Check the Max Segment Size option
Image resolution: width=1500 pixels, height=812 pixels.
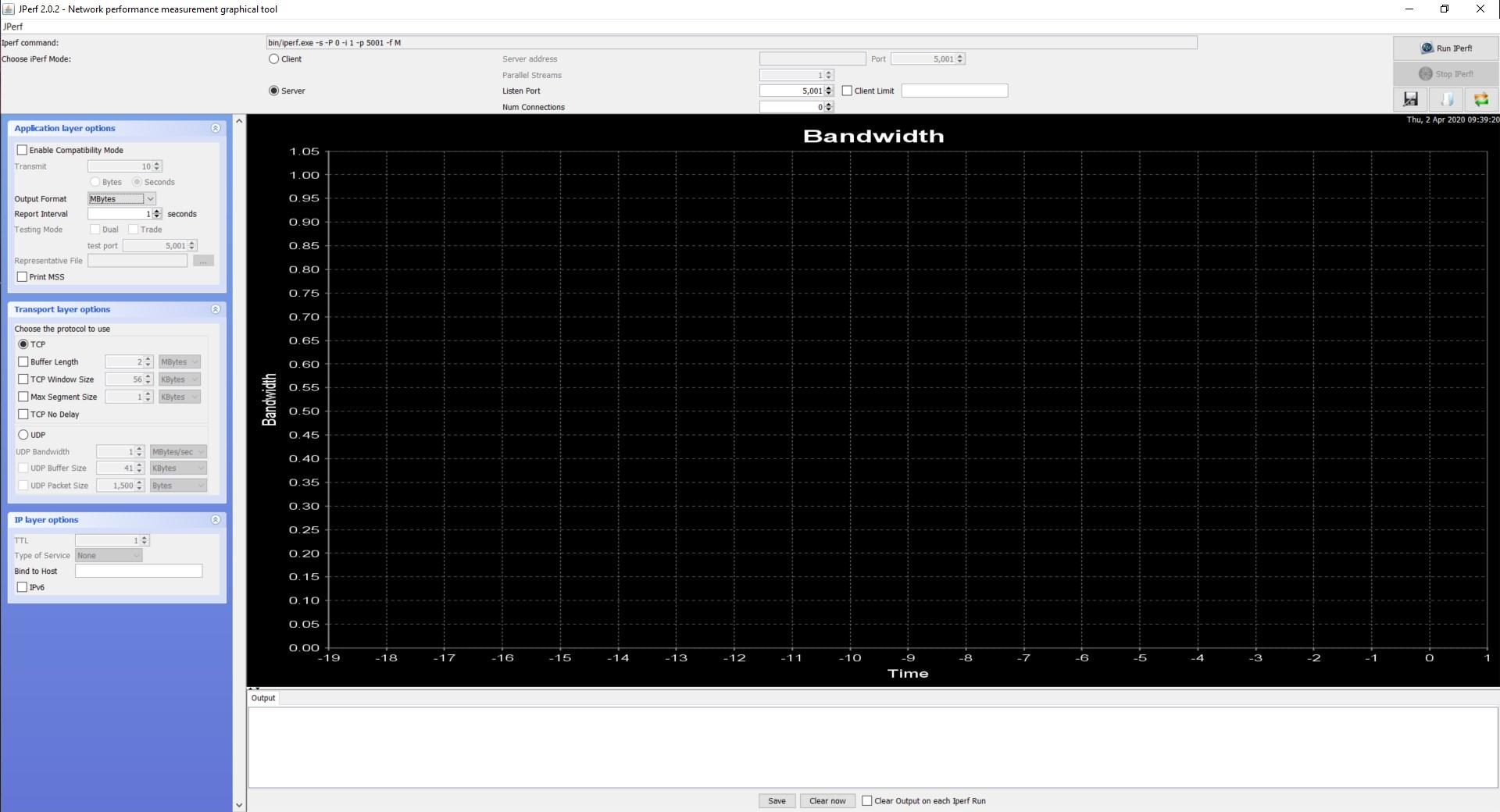point(23,397)
